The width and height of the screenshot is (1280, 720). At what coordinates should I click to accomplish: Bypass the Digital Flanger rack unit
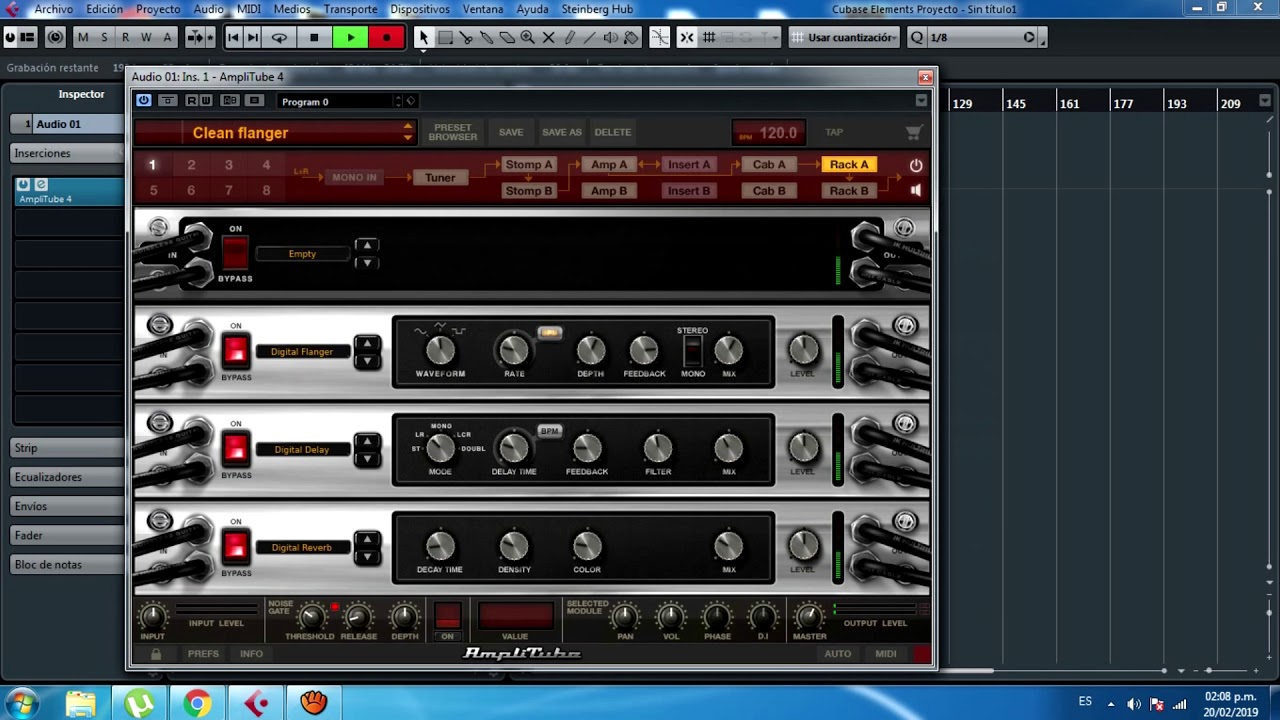point(236,350)
